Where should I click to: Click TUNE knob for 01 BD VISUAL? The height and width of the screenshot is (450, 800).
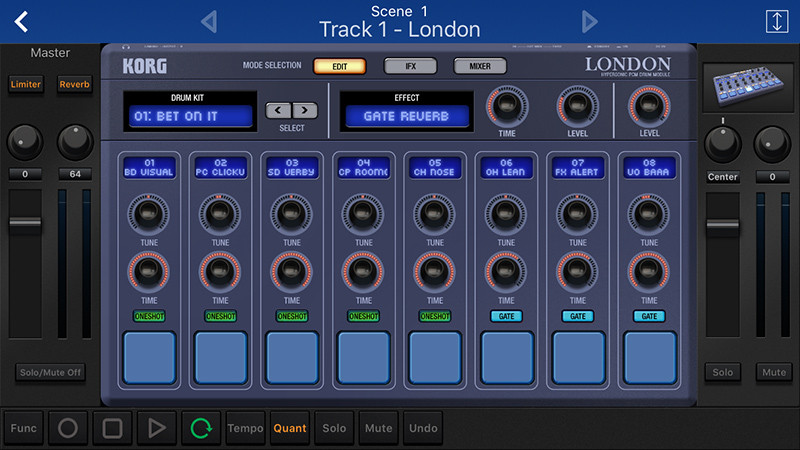[x=148, y=213]
